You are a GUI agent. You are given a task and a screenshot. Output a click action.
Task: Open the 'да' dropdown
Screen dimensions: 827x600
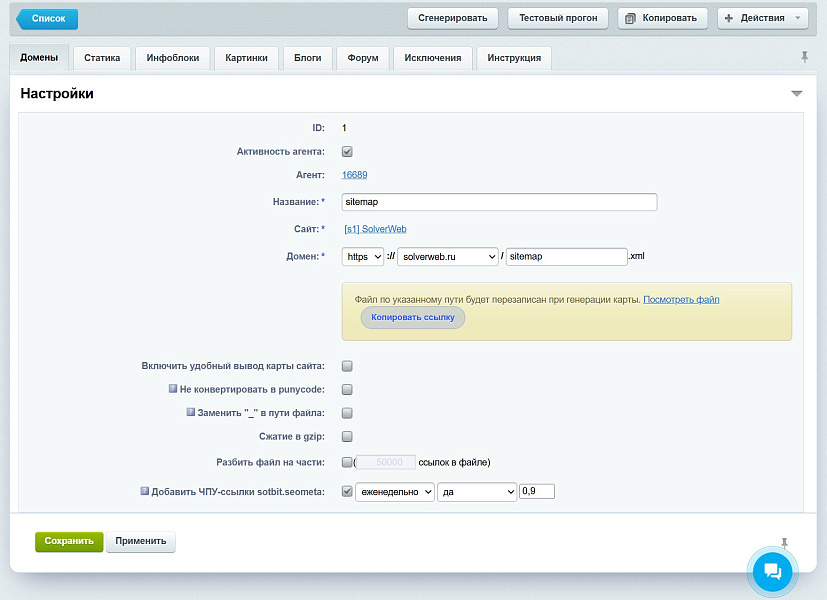pos(477,492)
